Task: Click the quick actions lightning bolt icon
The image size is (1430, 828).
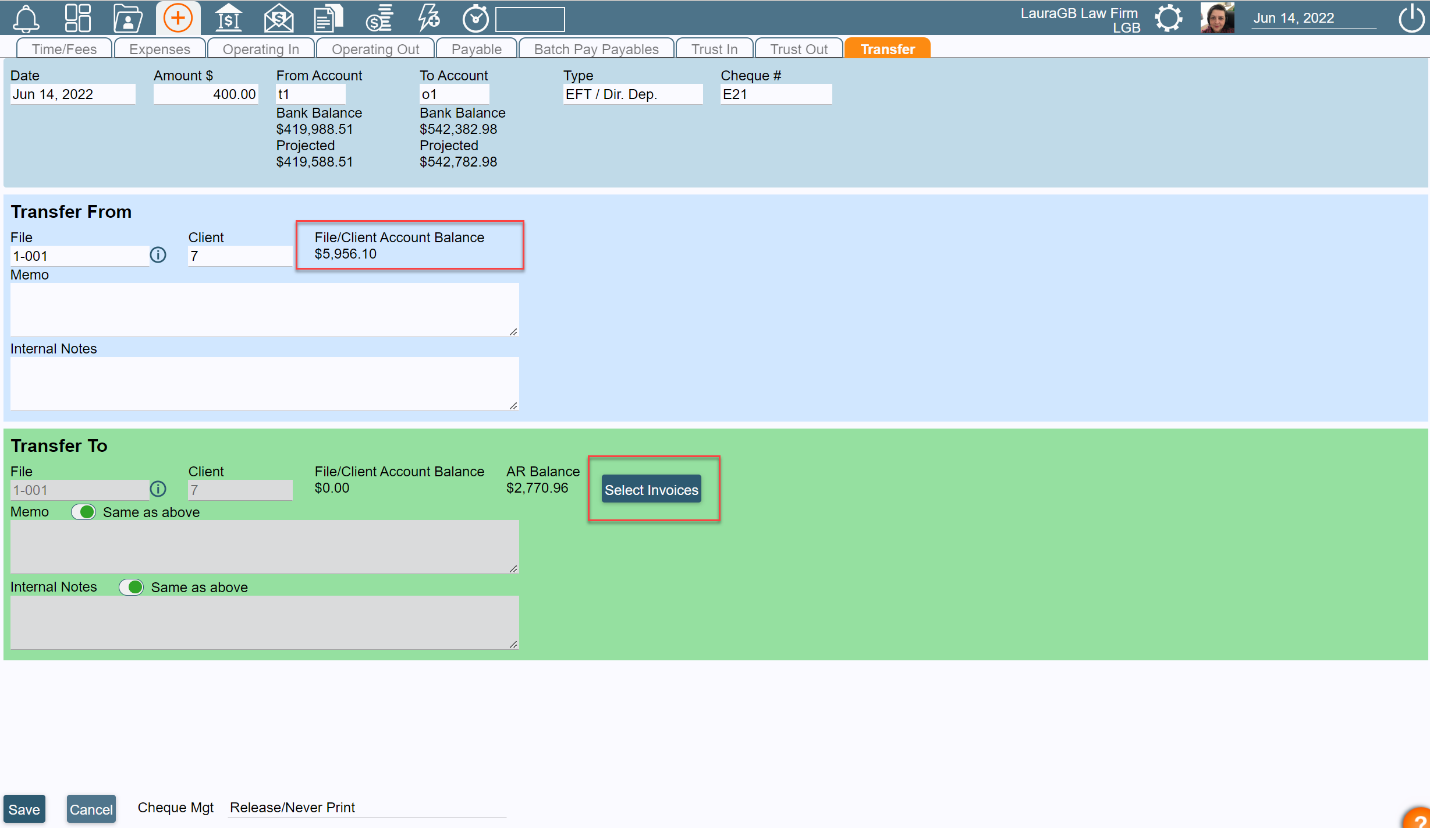Action: click(x=428, y=17)
